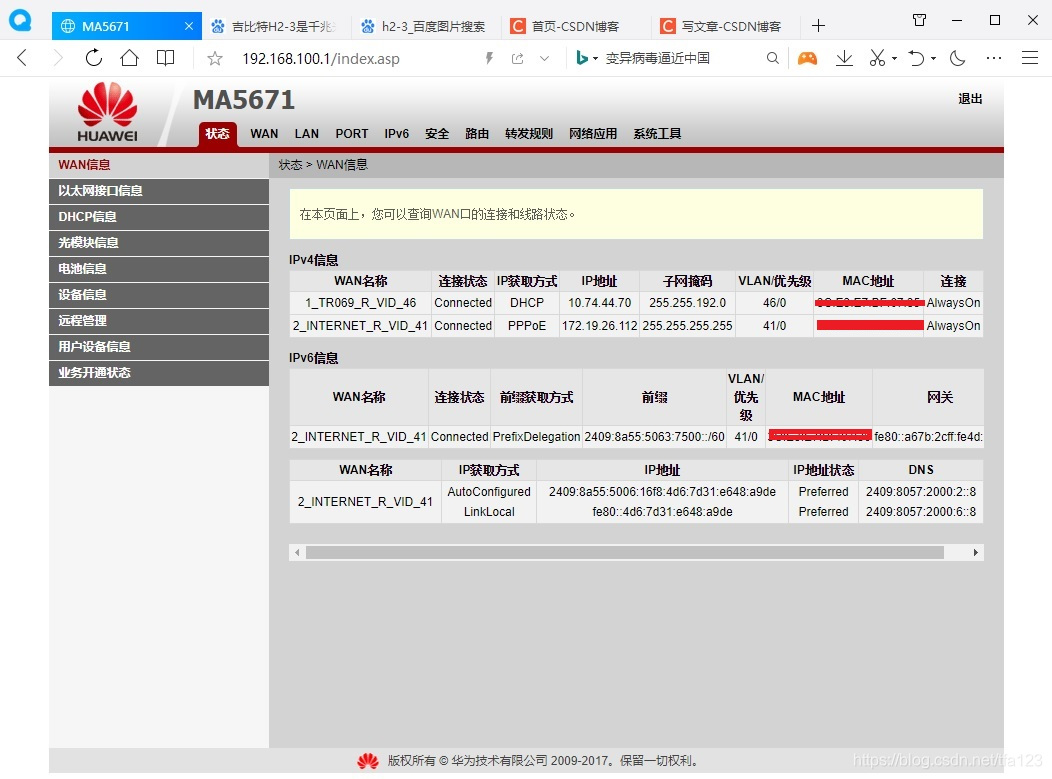Image resolution: width=1052 pixels, height=779 pixels.
Task: Open 光模块信息 in the sidebar
Action: (x=159, y=243)
